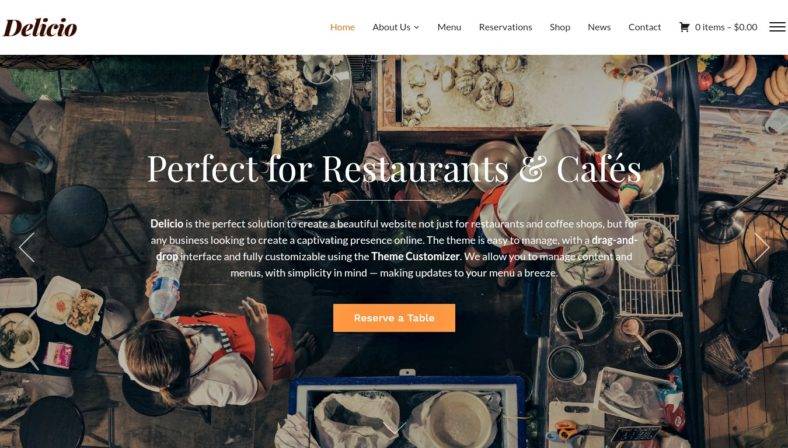The width and height of the screenshot is (788, 448).
Task: View cart showing 0 items – $0.00
Action: point(718,27)
